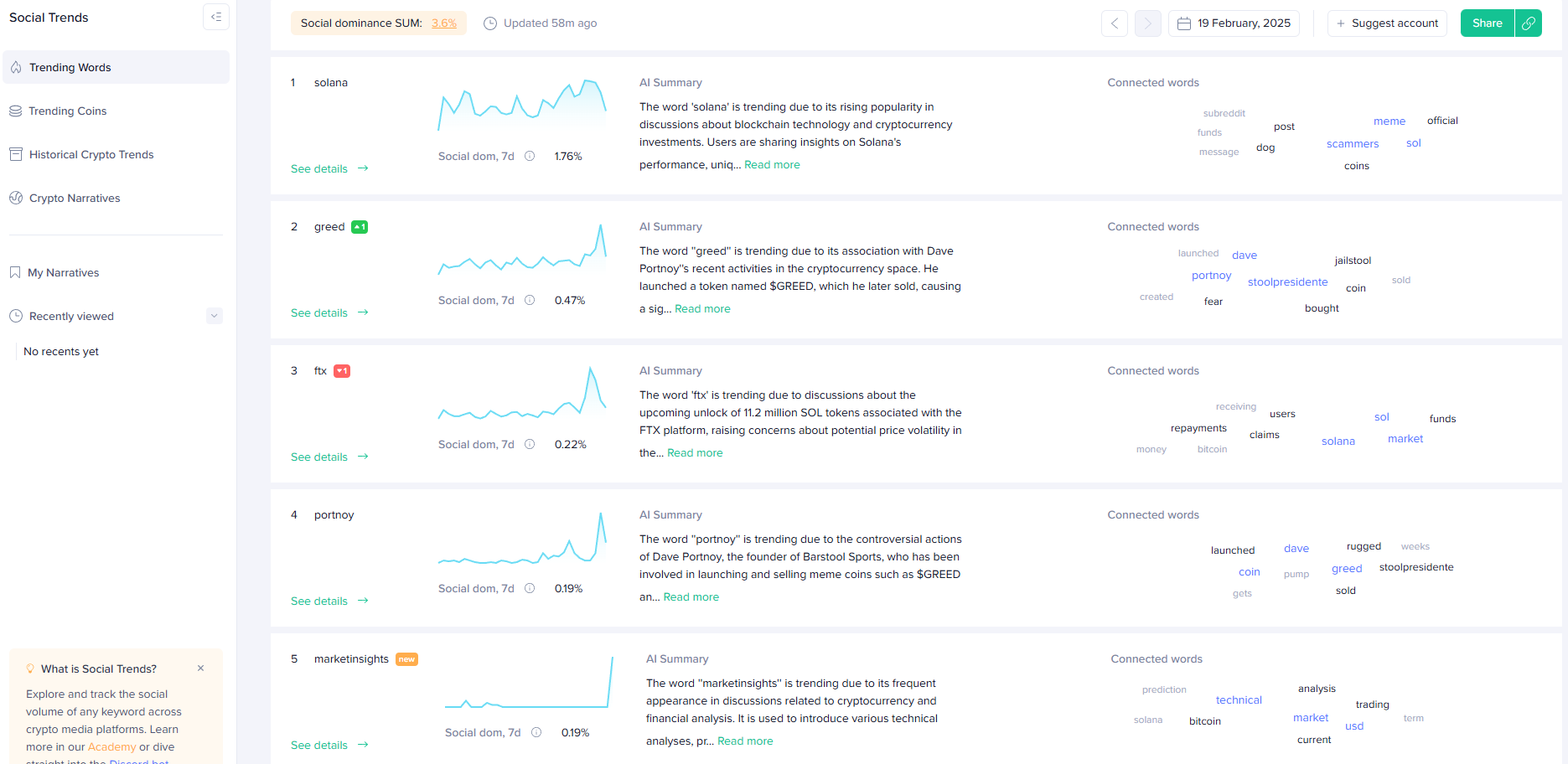The image size is (1568, 764).
Task: See details for greed
Action: click(329, 312)
